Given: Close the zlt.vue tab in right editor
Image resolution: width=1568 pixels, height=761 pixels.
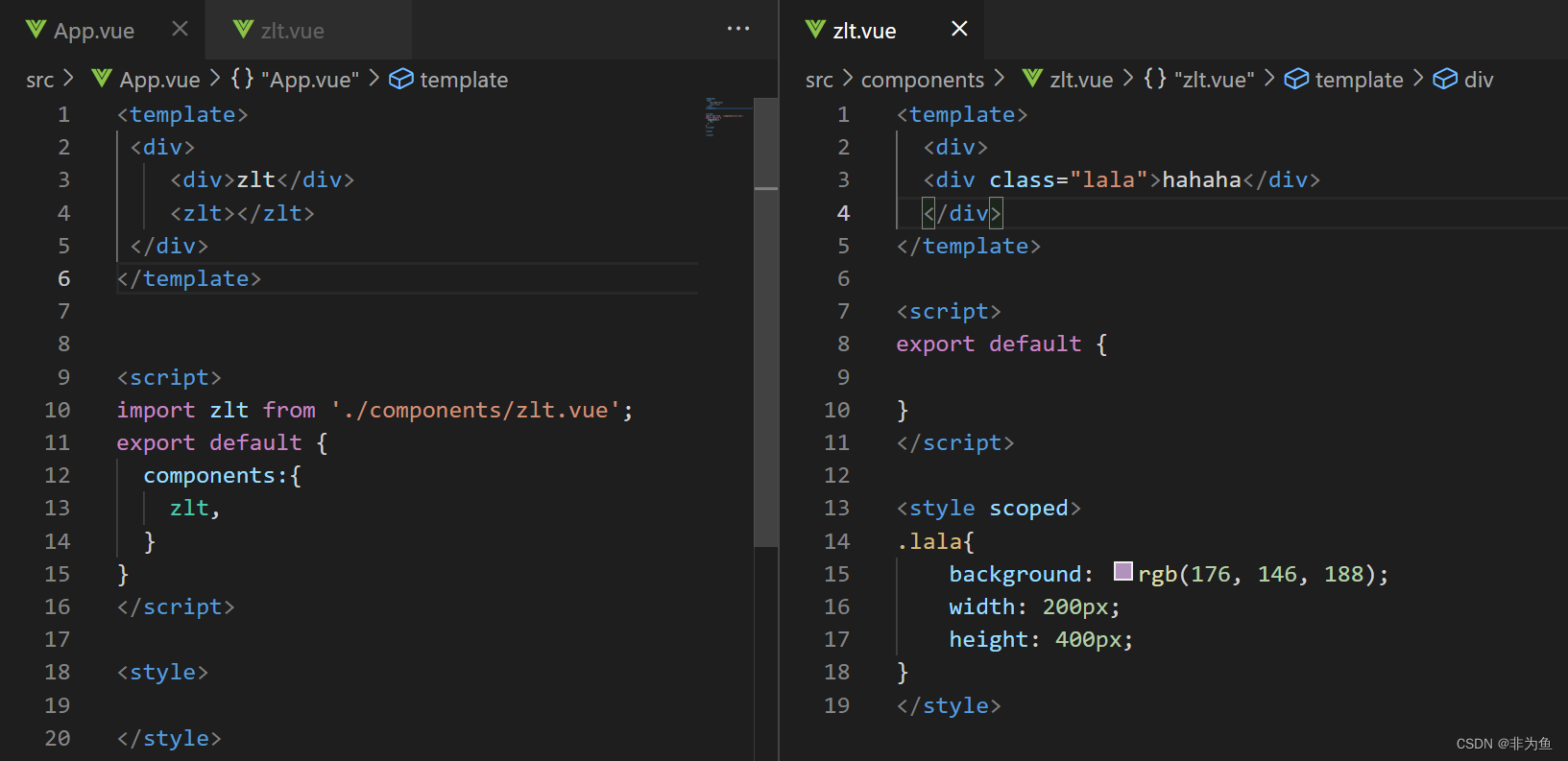Looking at the screenshot, I should 959,29.
